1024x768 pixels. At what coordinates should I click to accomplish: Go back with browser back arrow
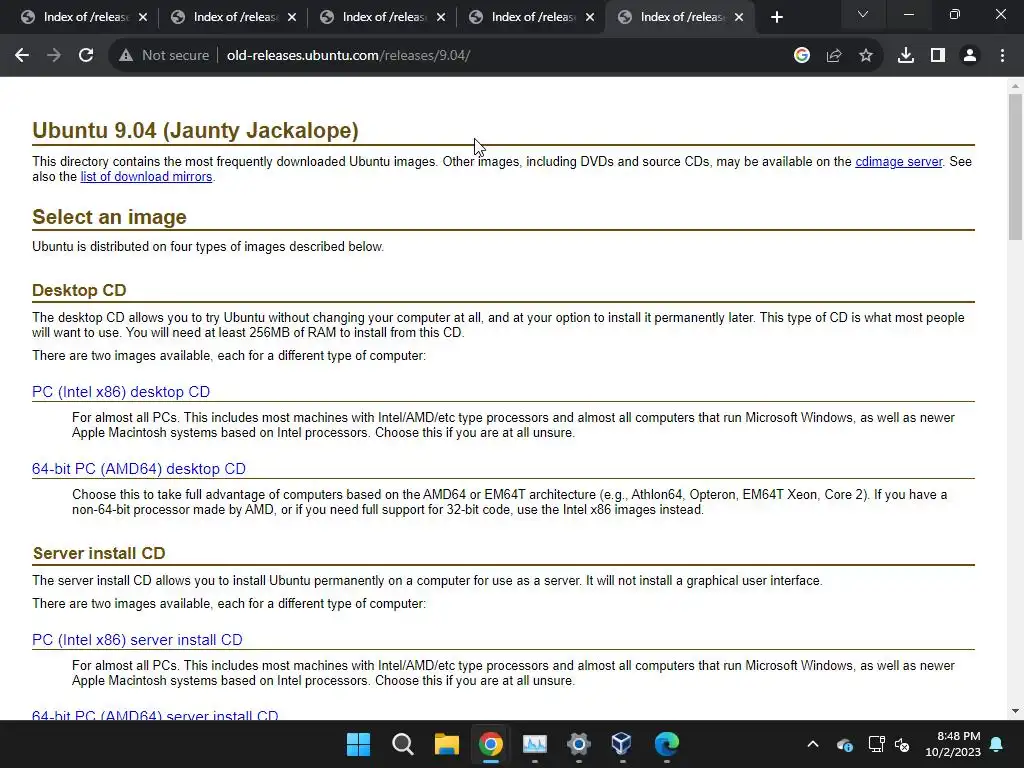click(x=22, y=56)
